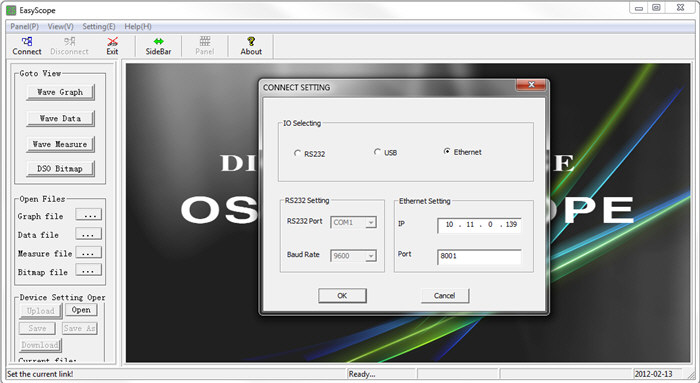
Task: Open the View(V) menu
Action: (60, 26)
